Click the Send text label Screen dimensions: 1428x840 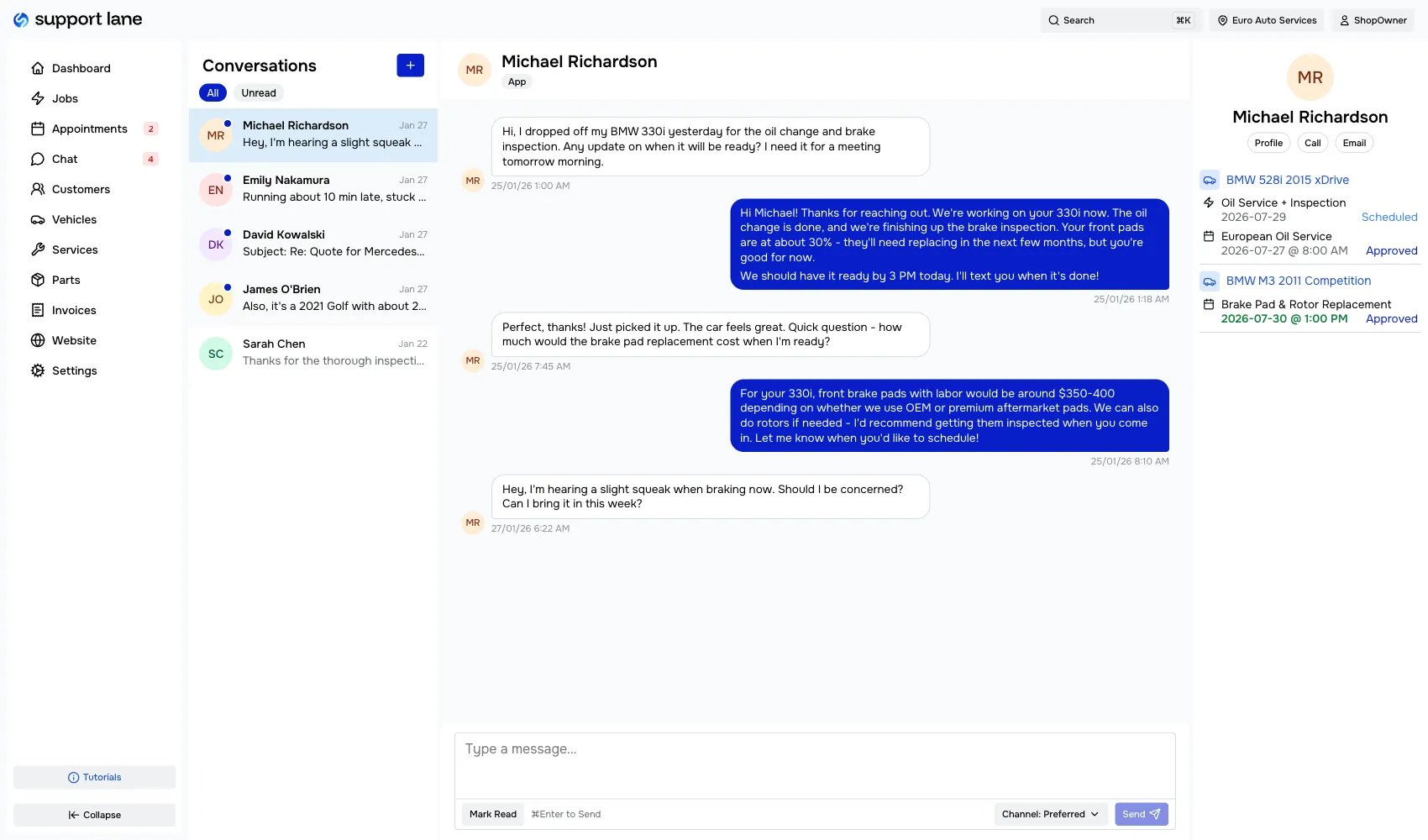coord(1133,814)
